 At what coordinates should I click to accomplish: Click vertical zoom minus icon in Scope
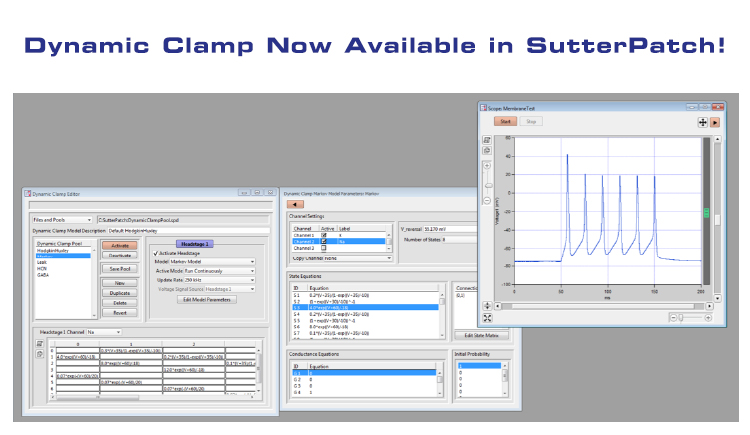[487, 201]
